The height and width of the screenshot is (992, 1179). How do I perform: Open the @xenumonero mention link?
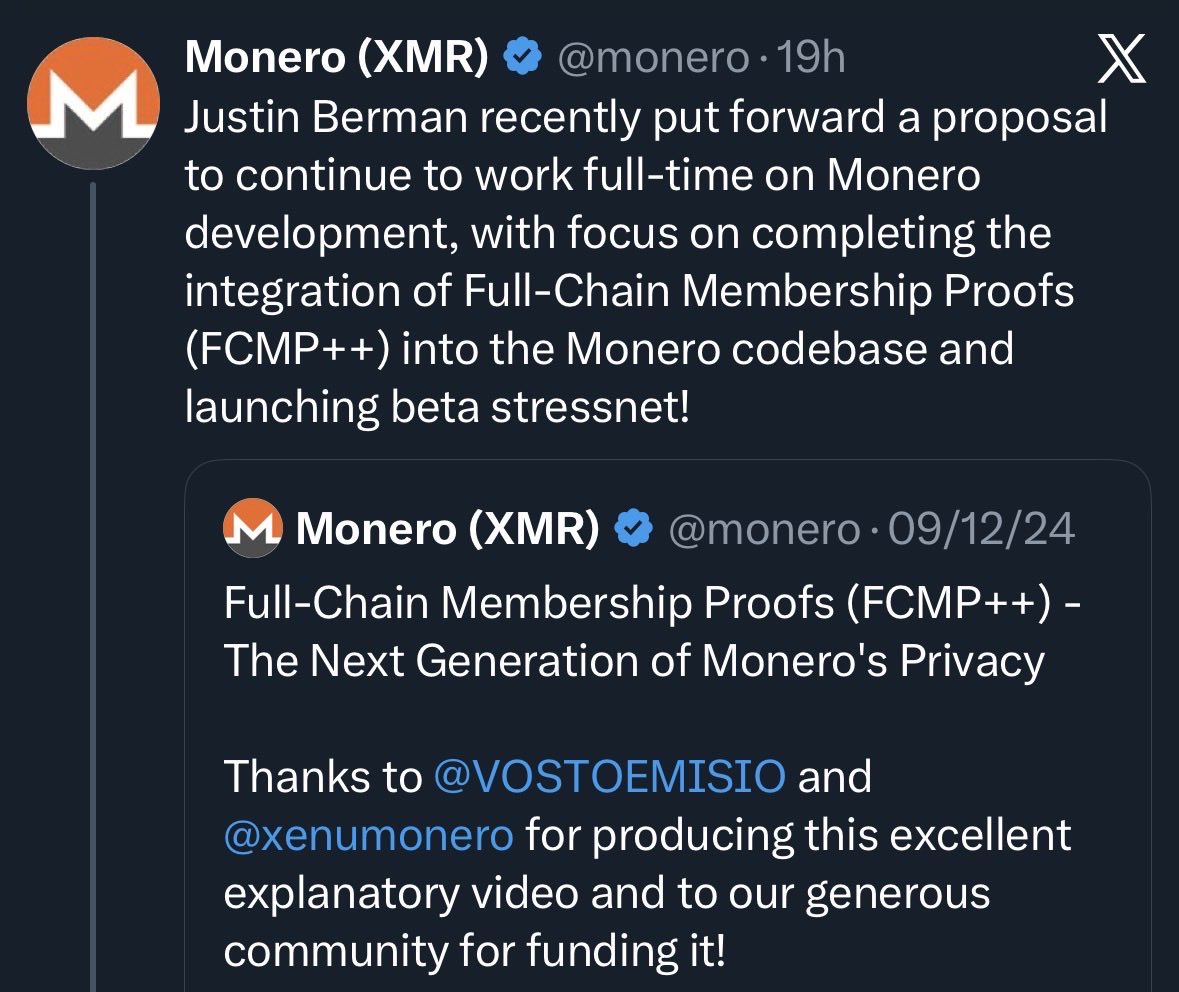coord(368,834)
